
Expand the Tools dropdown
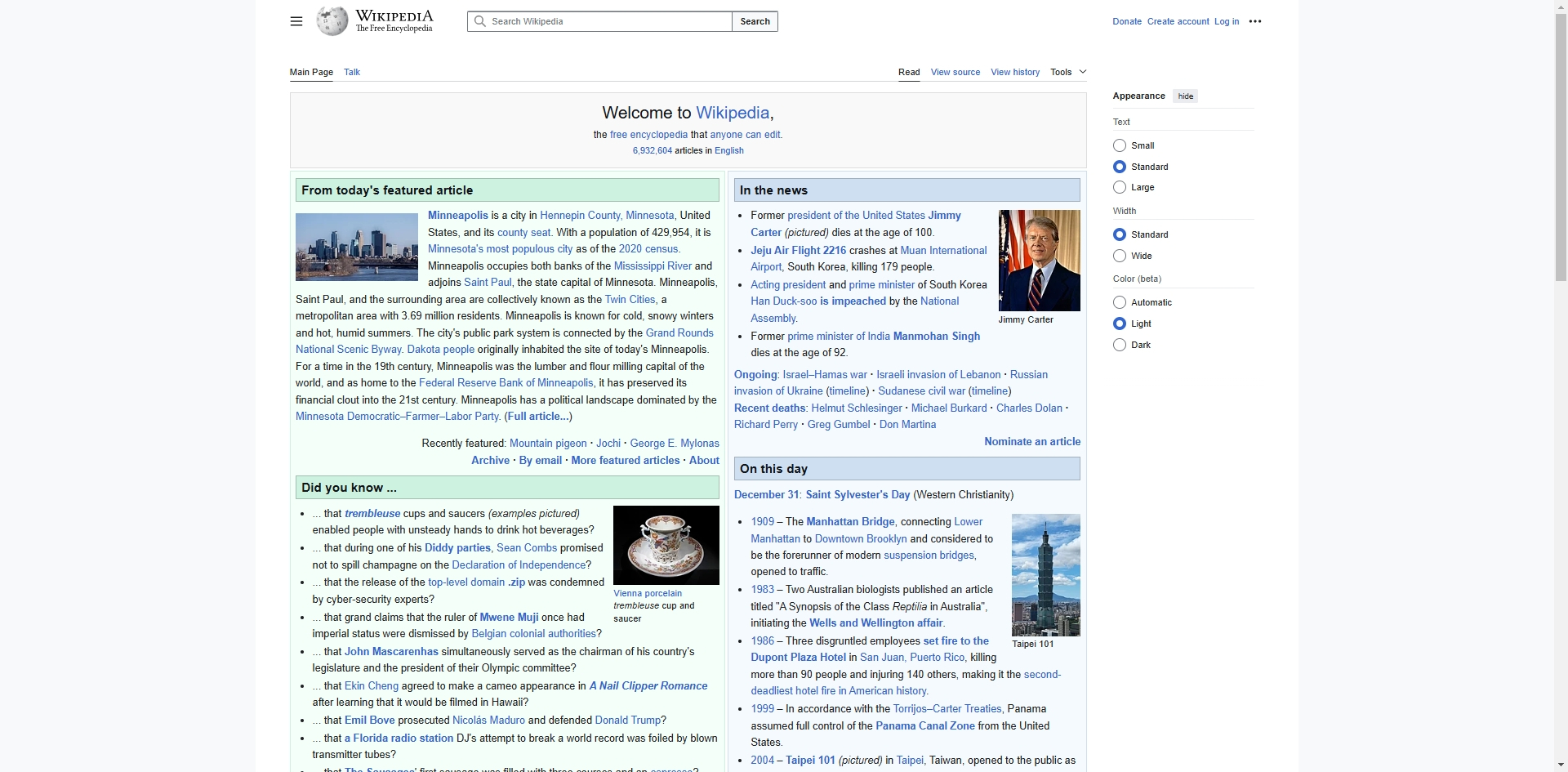click(1068, 72)
